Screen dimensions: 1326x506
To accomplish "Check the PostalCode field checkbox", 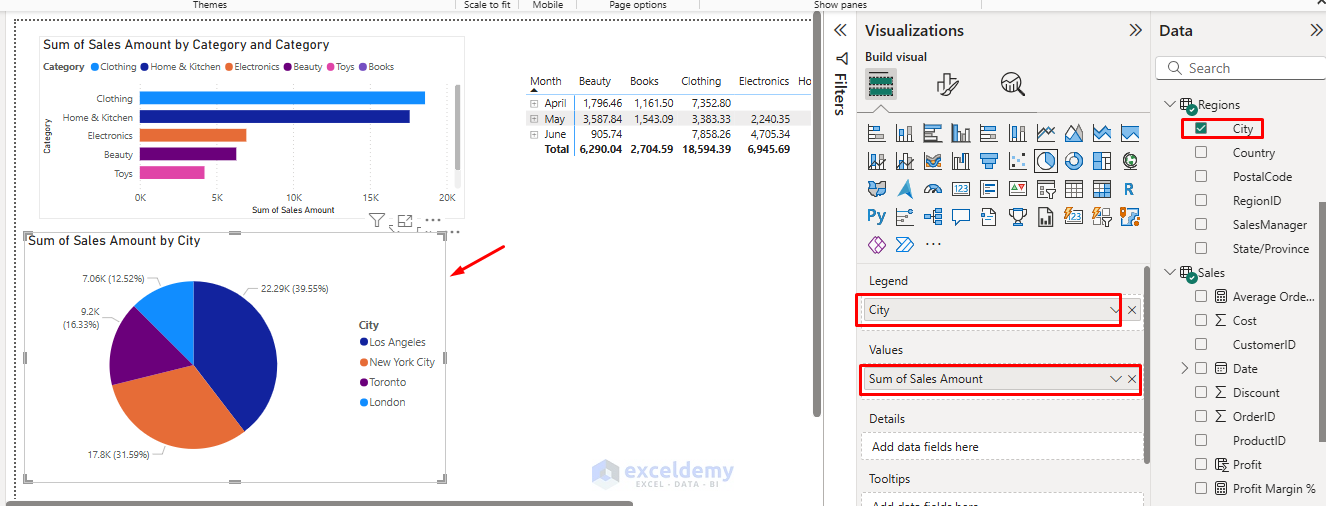I will 1201,176.
